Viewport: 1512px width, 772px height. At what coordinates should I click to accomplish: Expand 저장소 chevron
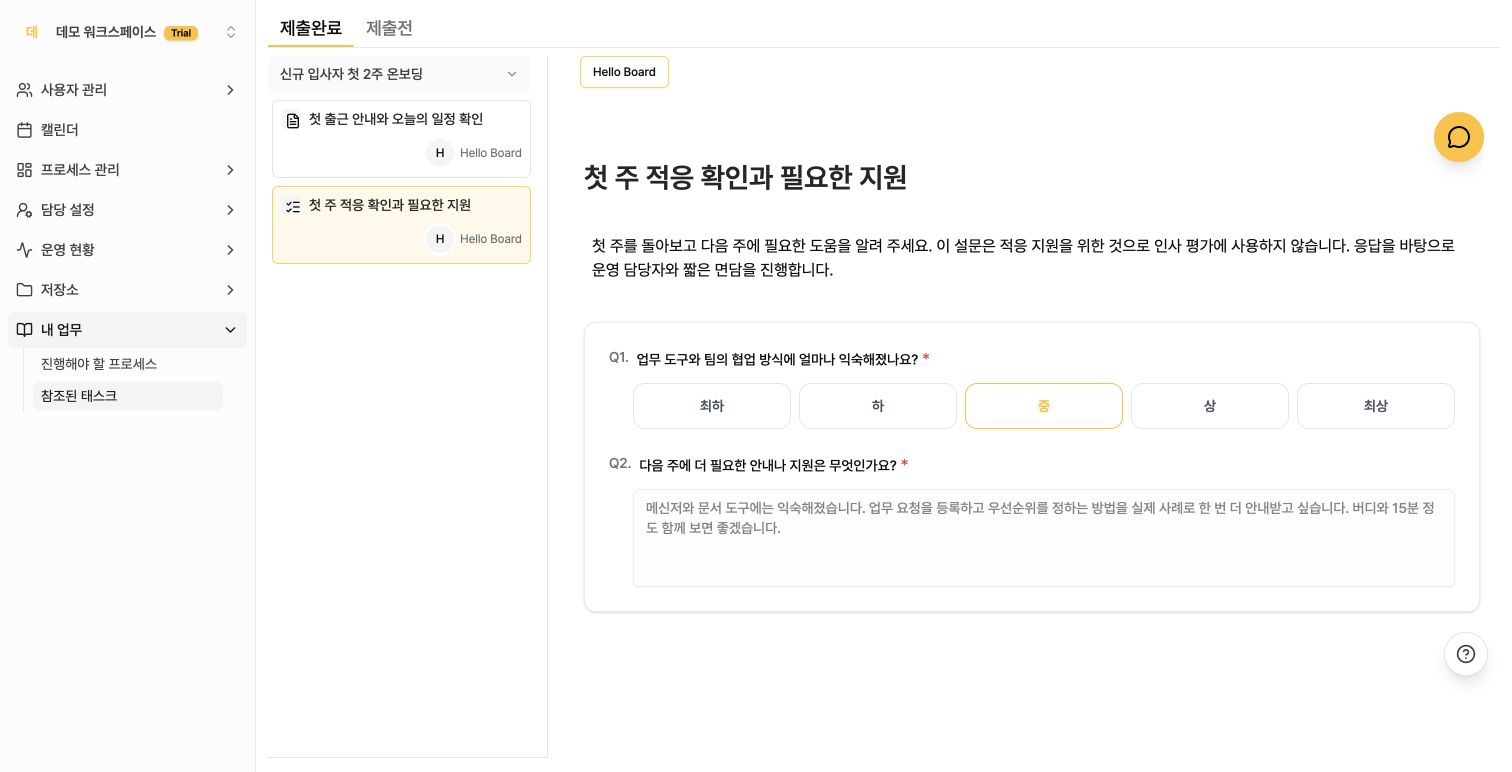(230, 290)
